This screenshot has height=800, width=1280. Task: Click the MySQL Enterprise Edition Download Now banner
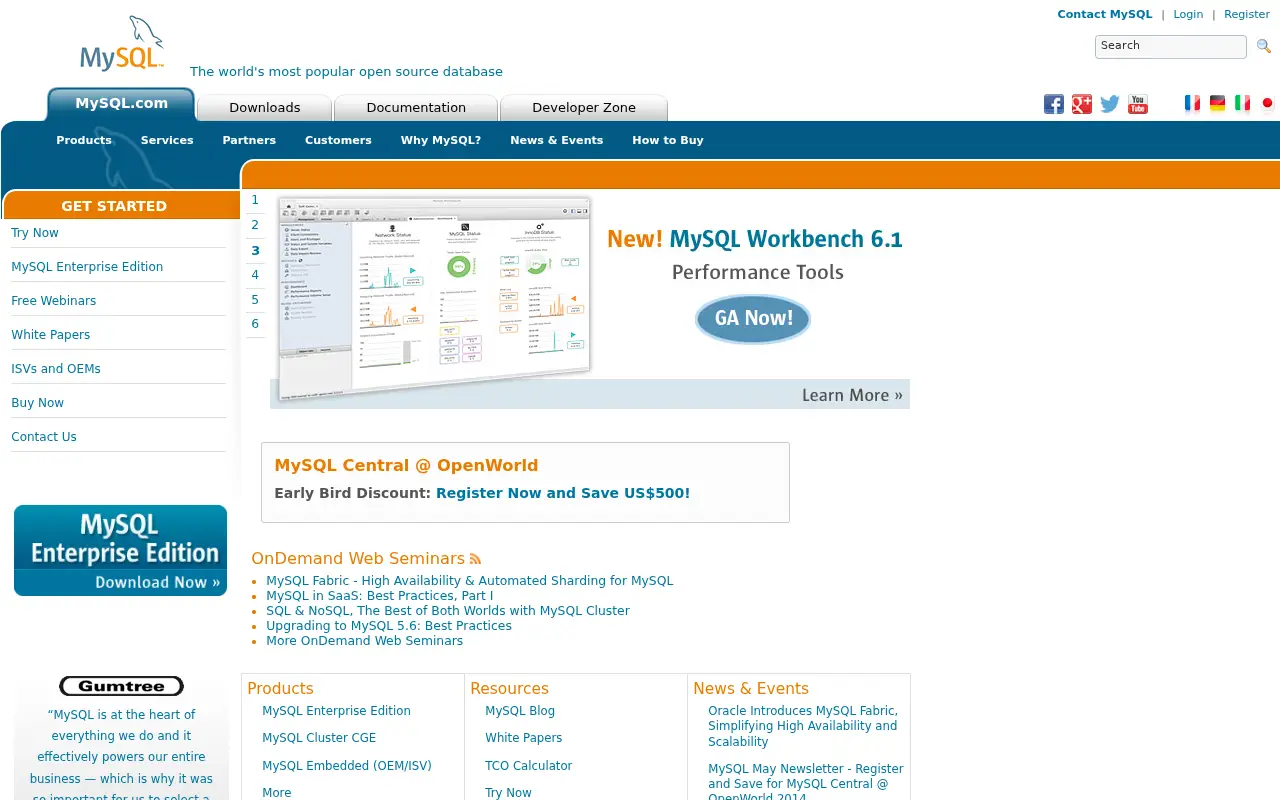point(121,550)
